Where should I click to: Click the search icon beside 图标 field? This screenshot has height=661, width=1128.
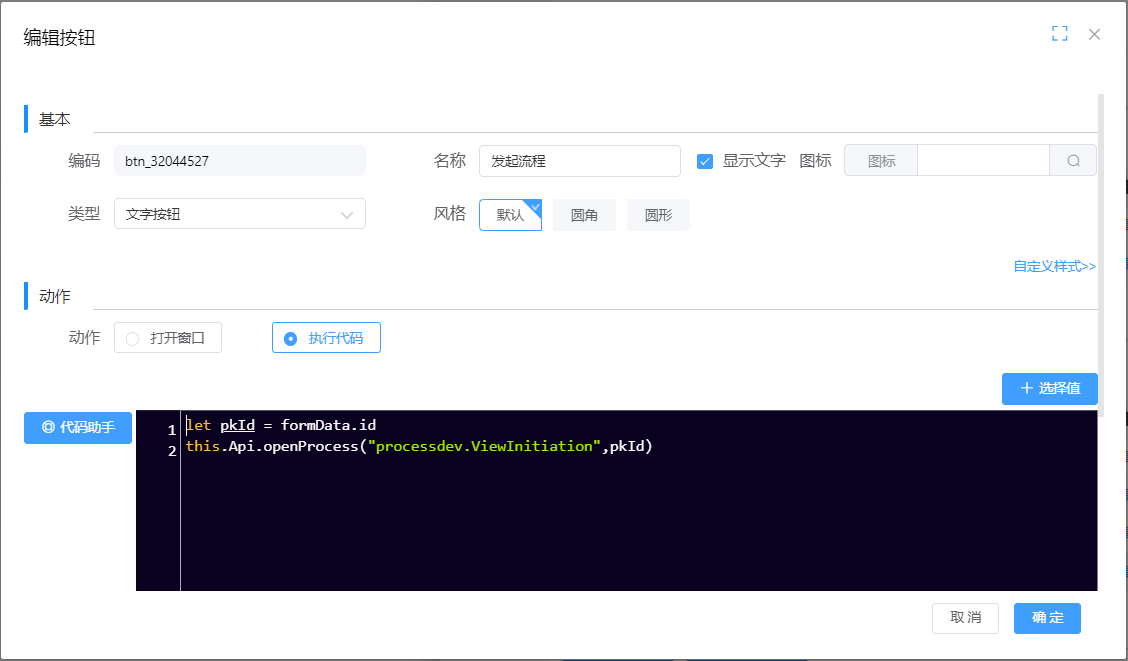tap(1073, 161)
